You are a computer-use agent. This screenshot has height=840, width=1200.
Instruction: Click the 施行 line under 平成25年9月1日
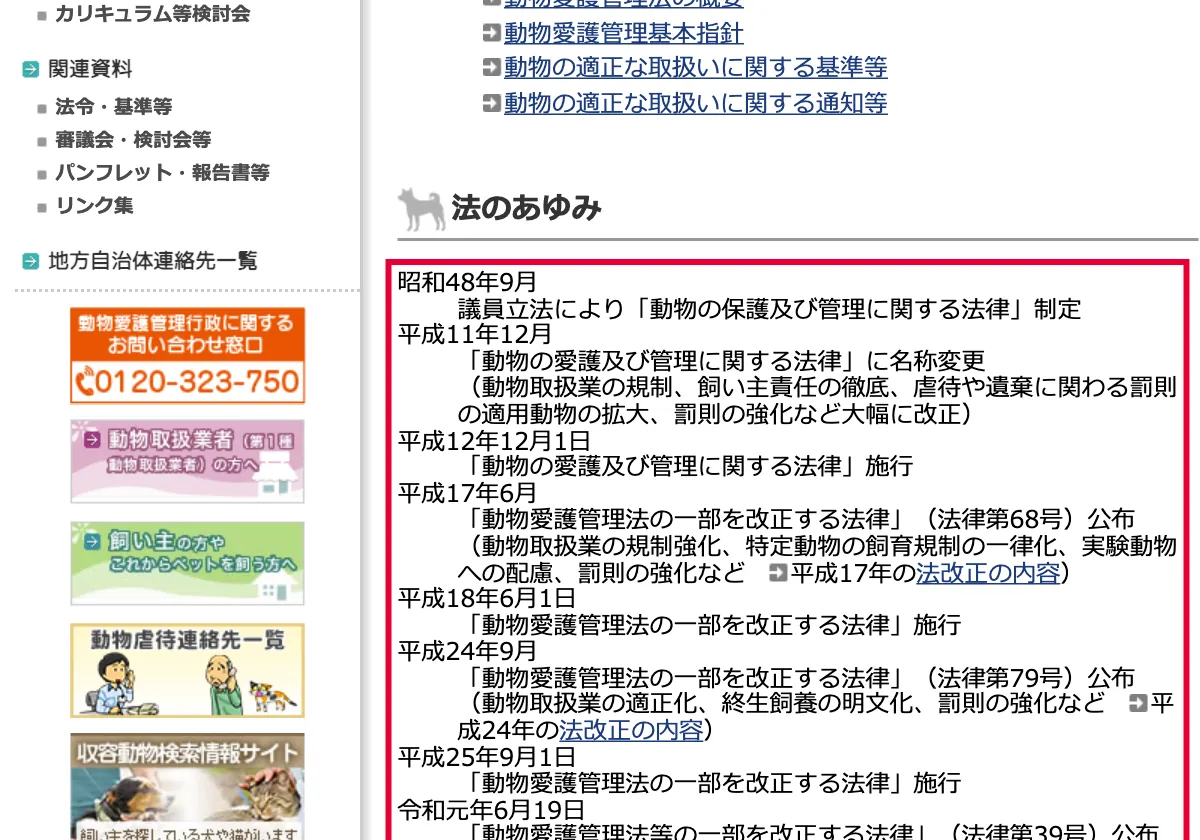tap(714, 782)
